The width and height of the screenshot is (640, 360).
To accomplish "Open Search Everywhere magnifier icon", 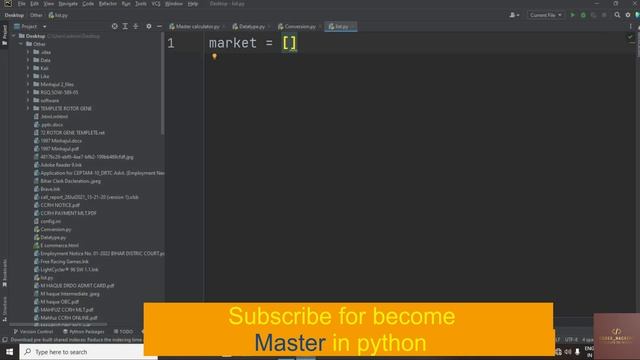I will click(x=617, y=15).
